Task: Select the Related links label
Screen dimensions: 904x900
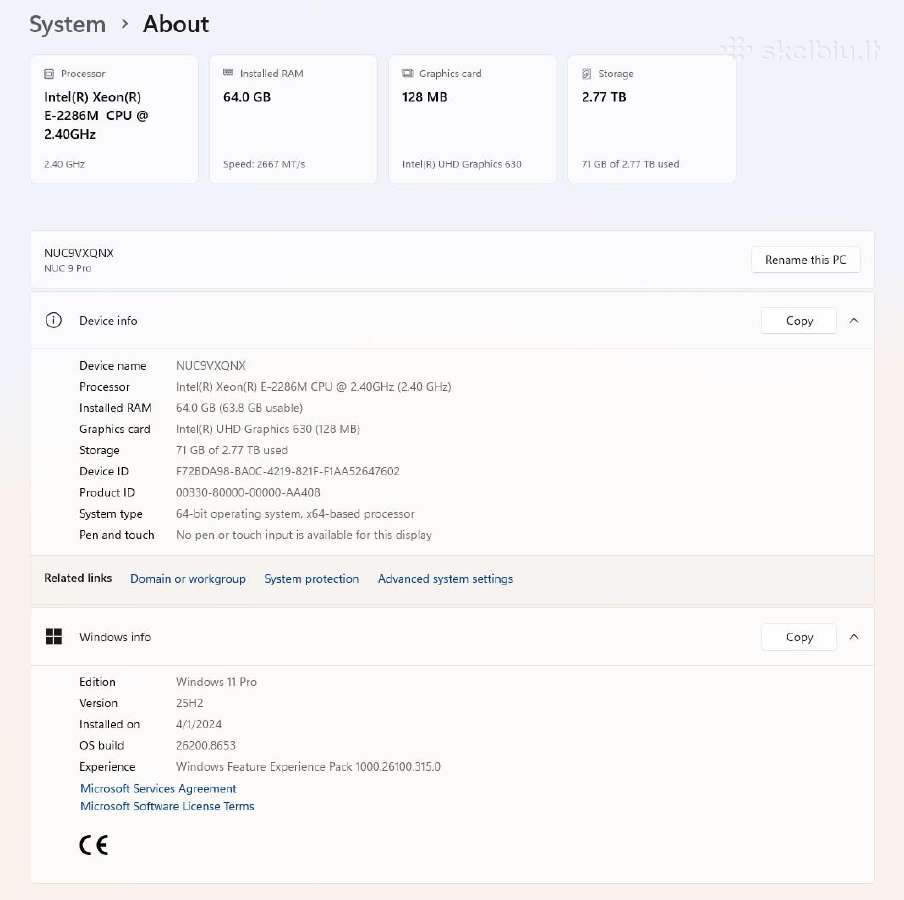Action: tap(78, 578)
